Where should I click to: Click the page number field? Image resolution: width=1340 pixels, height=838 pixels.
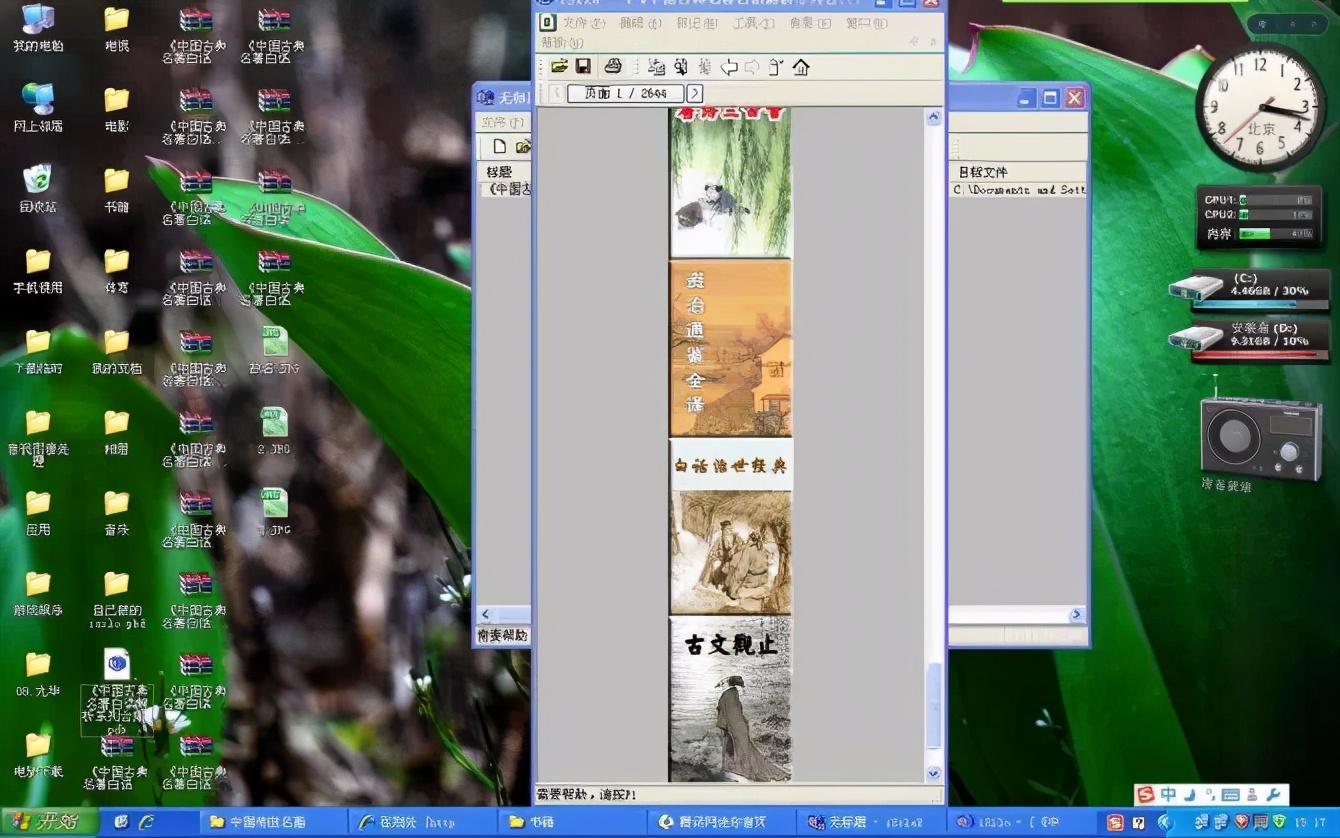coord(625,93)
